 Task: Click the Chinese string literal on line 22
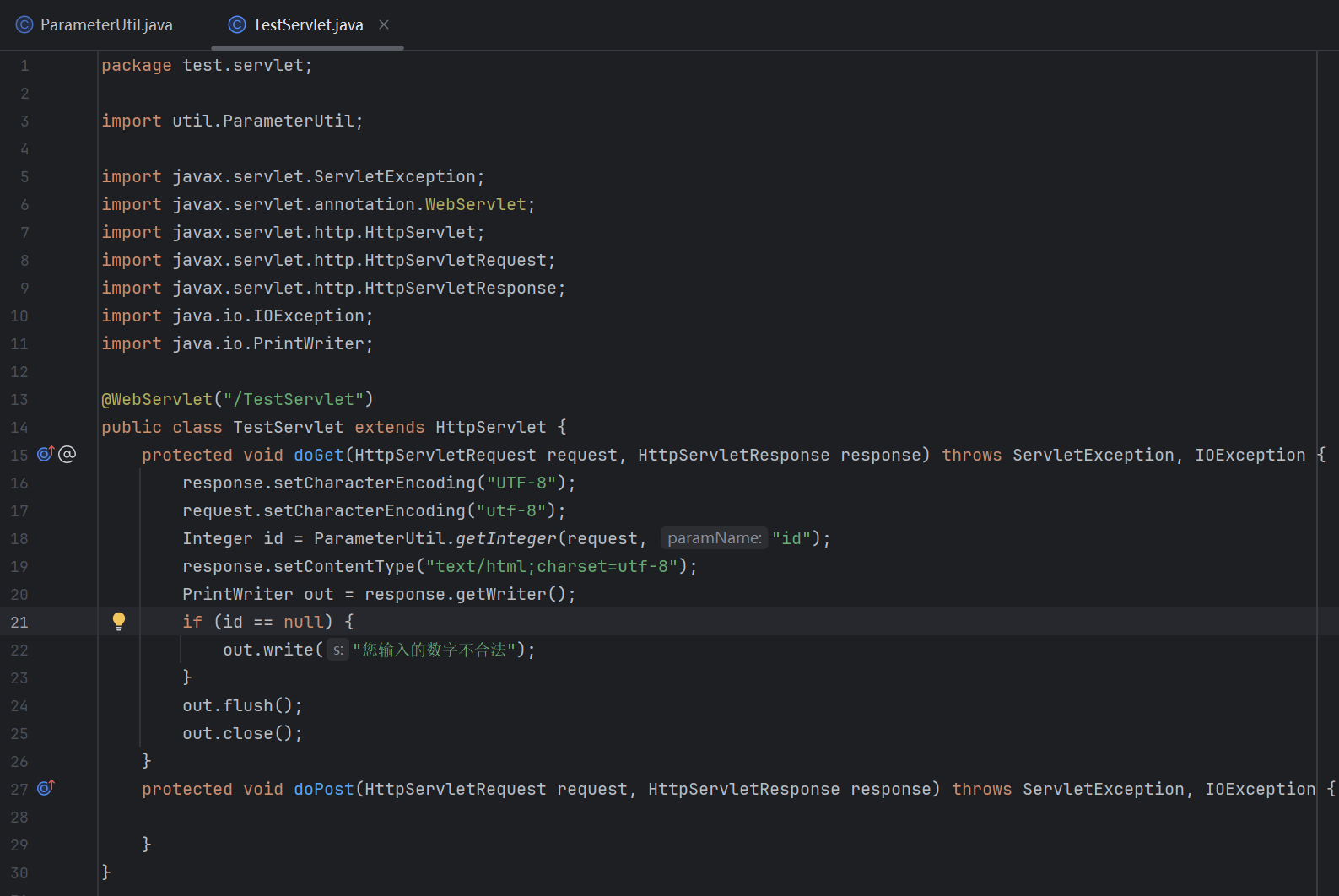[x=435, y=650]
